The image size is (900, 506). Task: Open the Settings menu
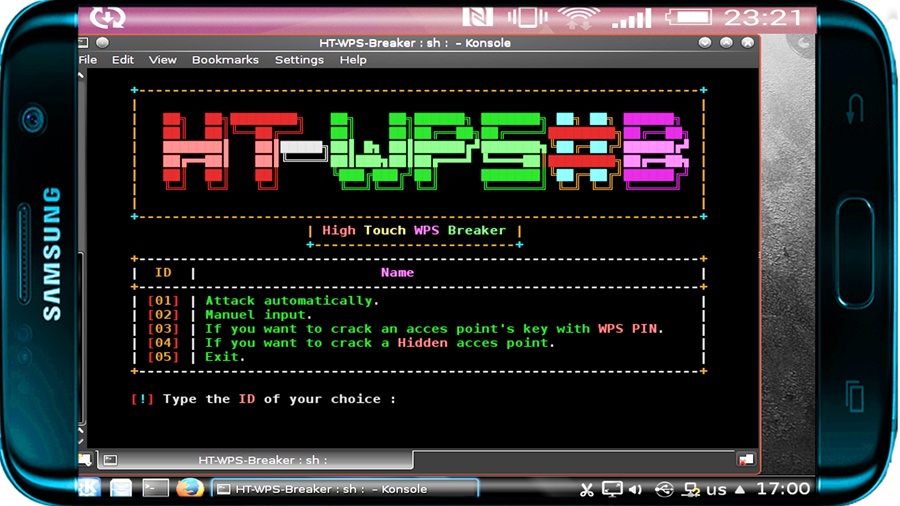[299, 60]
